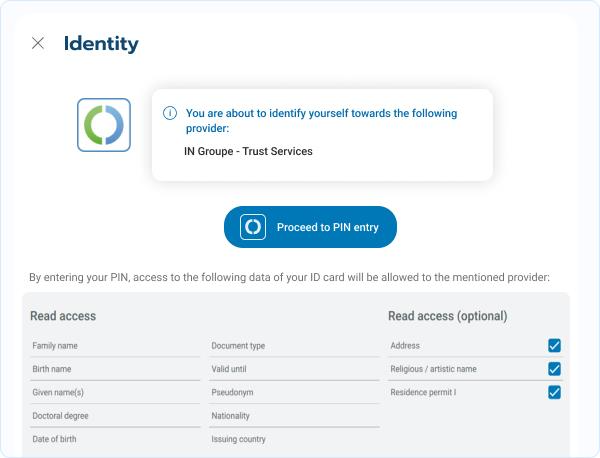The image size is (600, 458).
Task: Select the Valid until entry
Action: pos(231,369)
